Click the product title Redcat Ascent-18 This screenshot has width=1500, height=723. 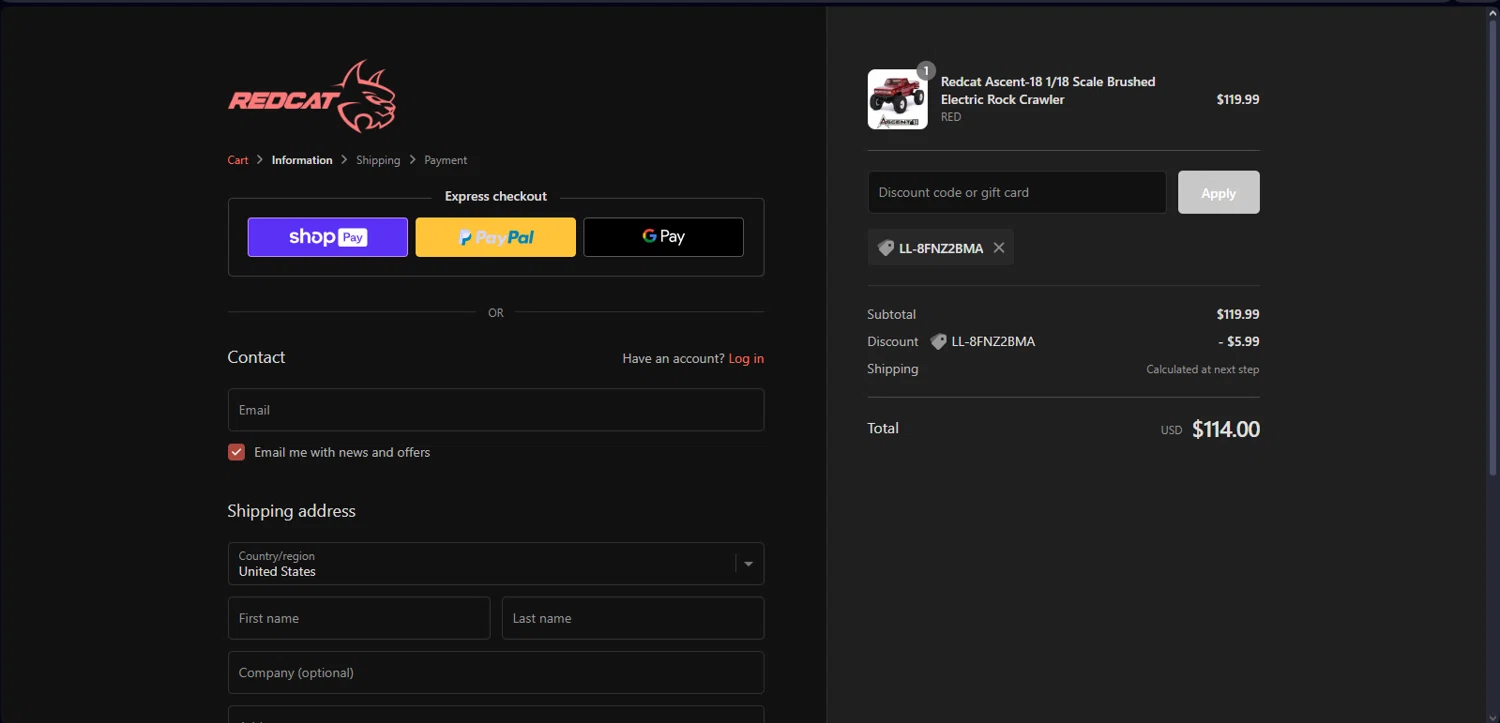1048,90
